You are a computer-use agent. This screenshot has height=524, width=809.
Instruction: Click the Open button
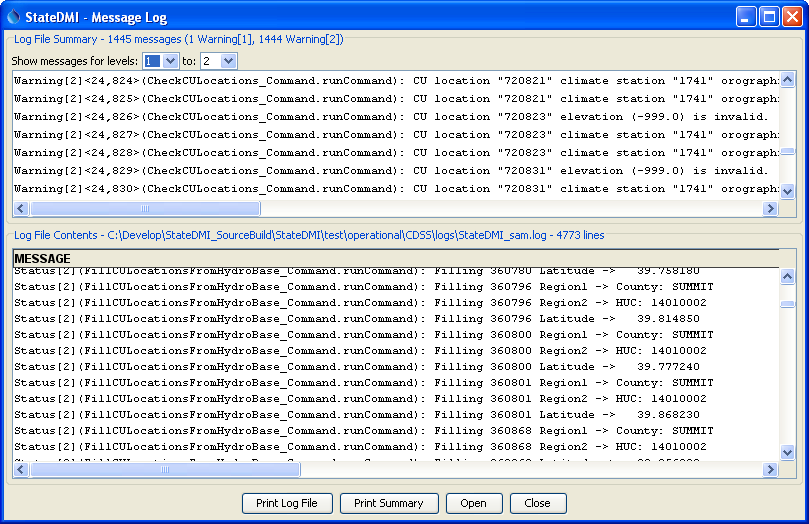(474, 503)
